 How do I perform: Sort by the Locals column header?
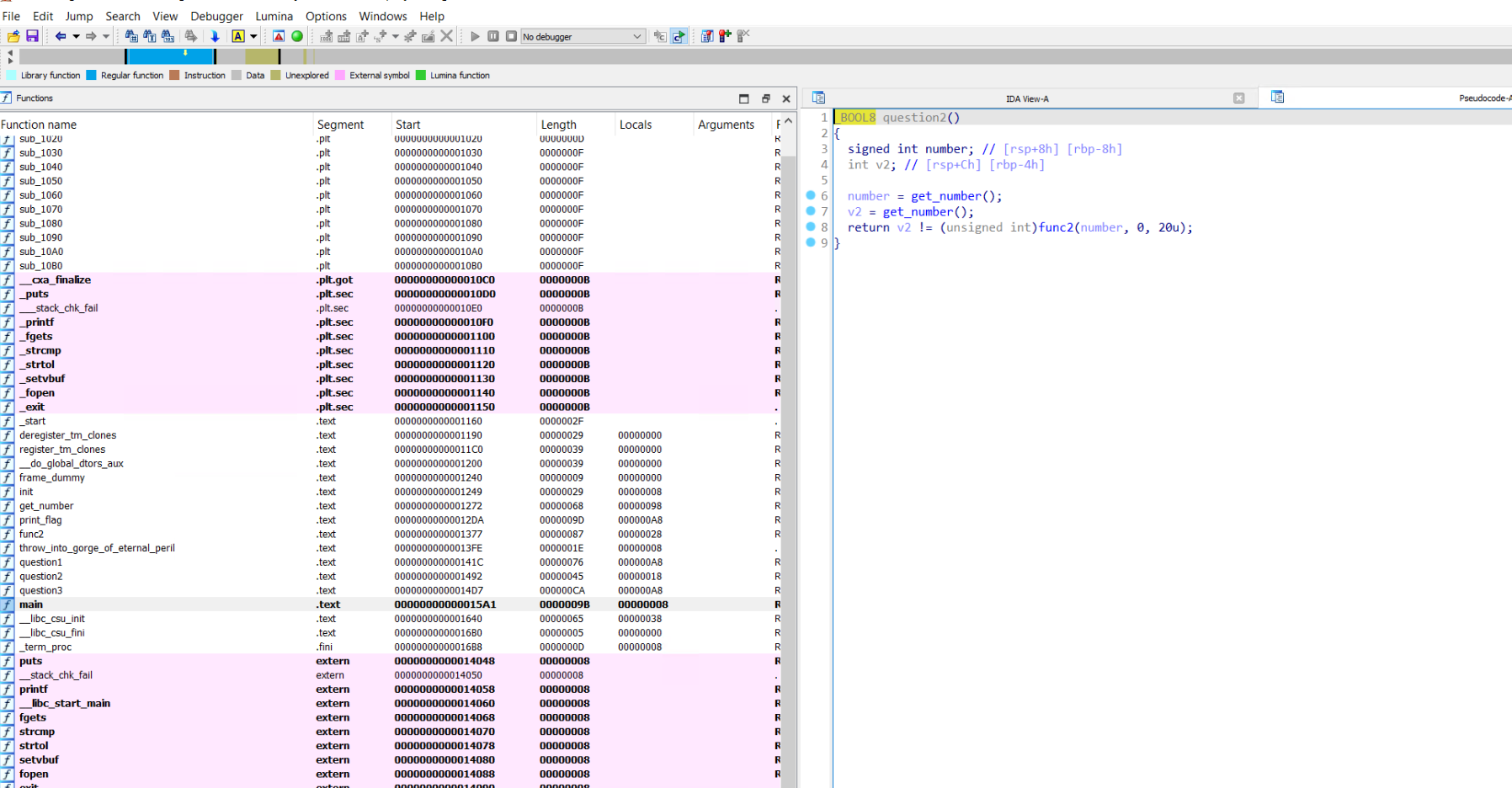pos(653,125)
